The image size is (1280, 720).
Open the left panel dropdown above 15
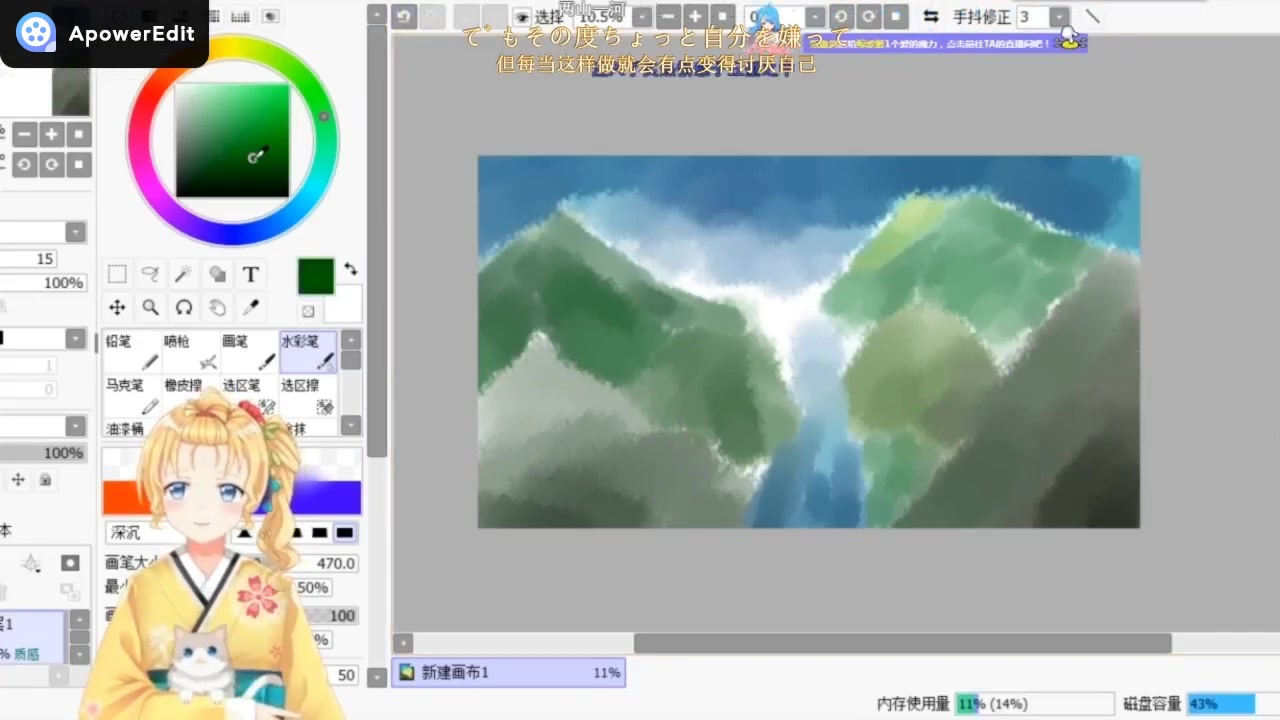76,232
